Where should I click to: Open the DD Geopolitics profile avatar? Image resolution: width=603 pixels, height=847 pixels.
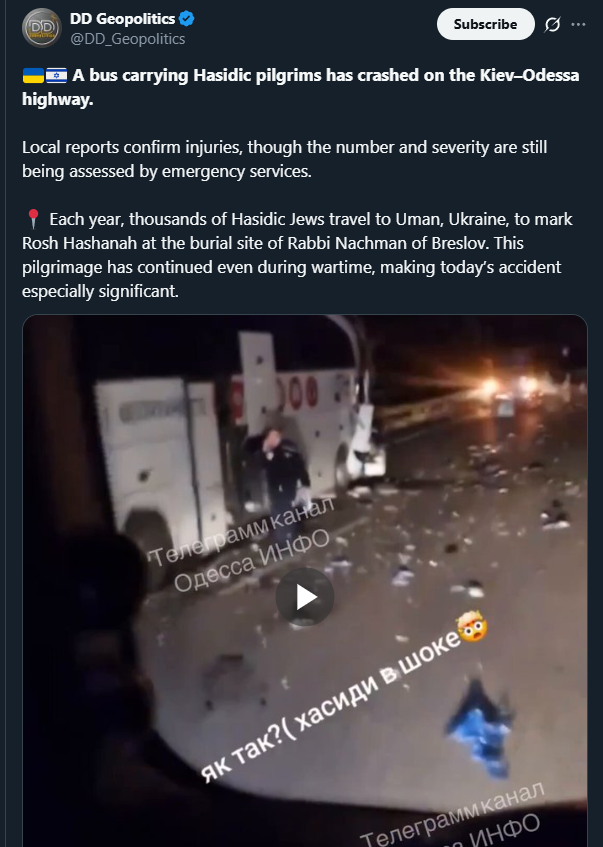click(41, 27)
